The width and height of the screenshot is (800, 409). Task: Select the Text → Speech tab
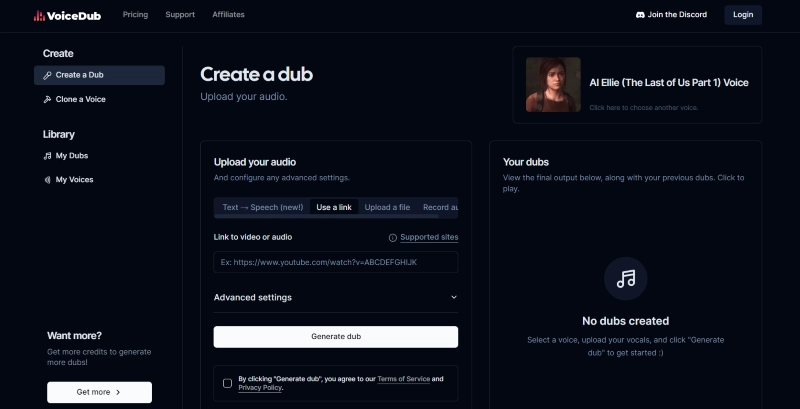[x=260, y=208]
